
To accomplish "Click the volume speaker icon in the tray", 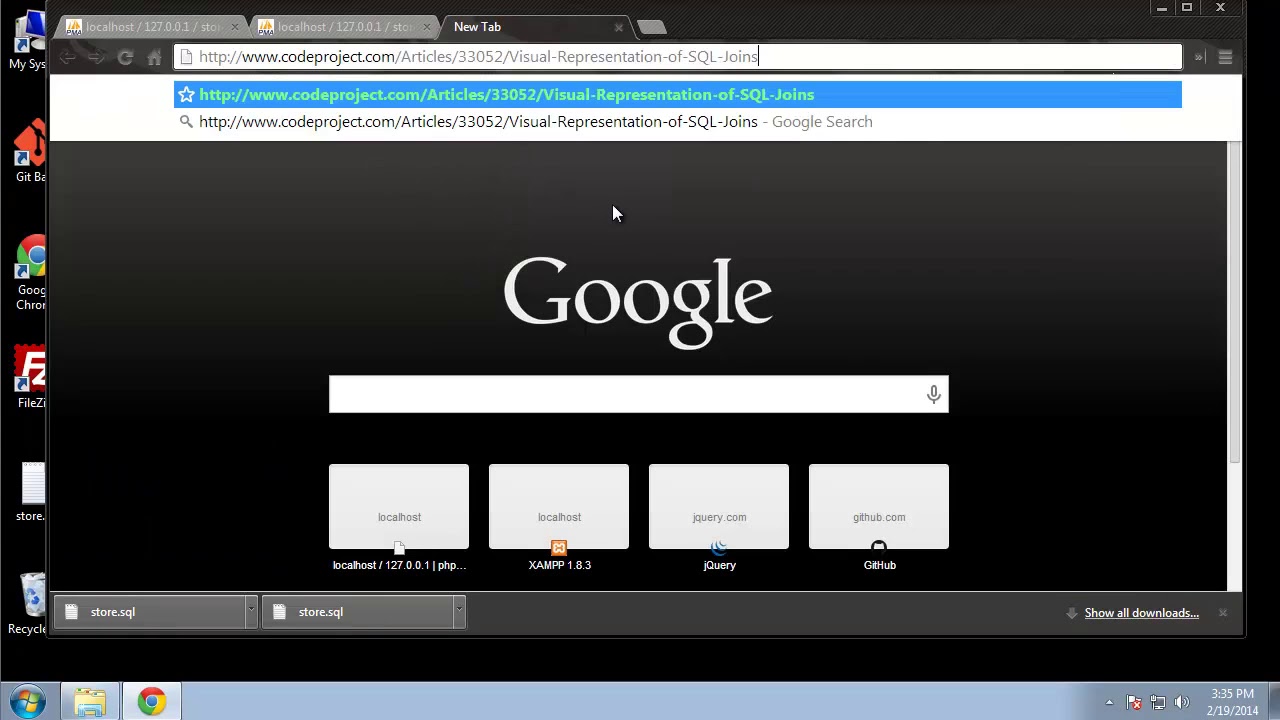I will (1182, 702).
